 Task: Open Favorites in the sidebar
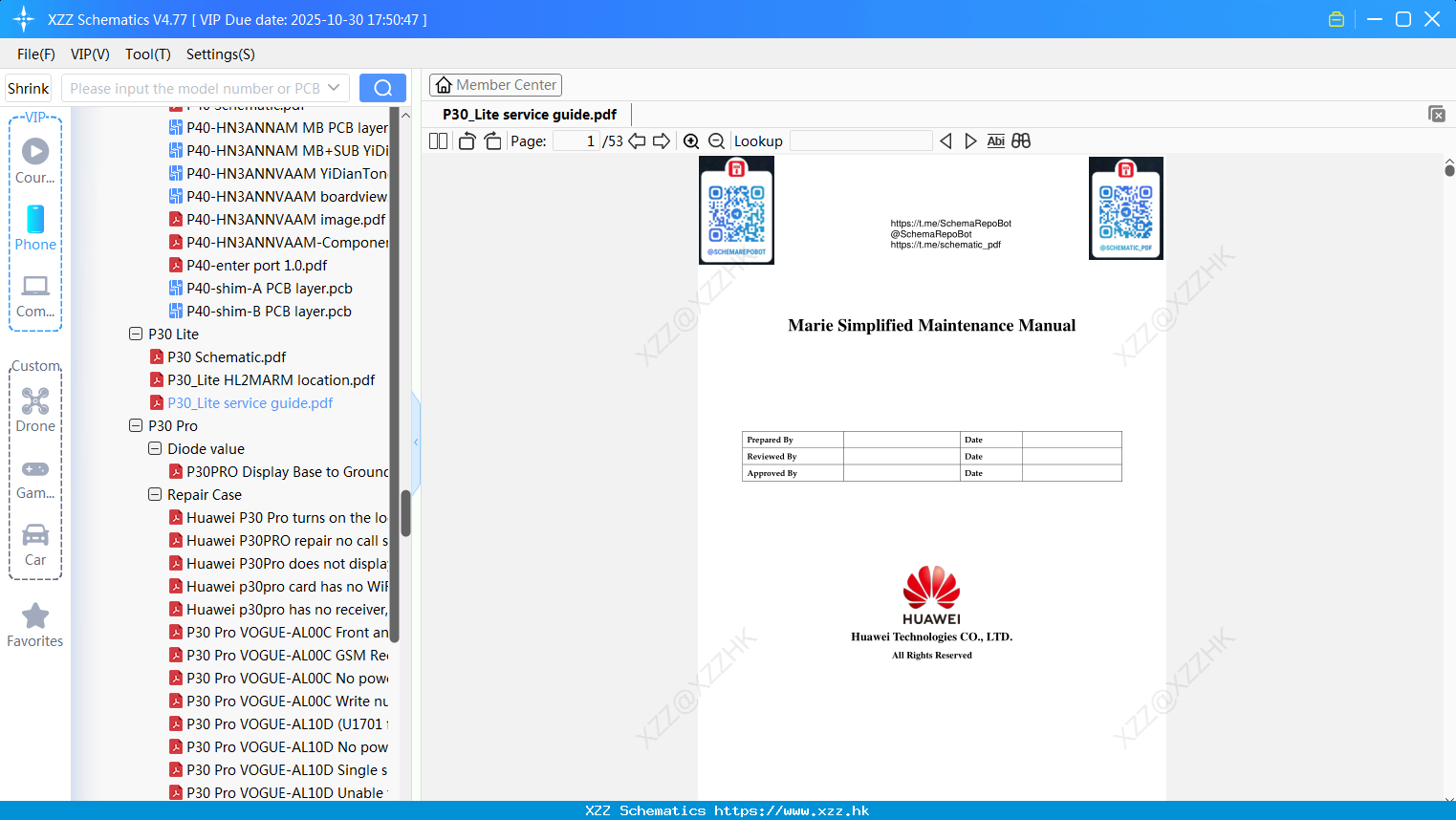coord(35,626)
